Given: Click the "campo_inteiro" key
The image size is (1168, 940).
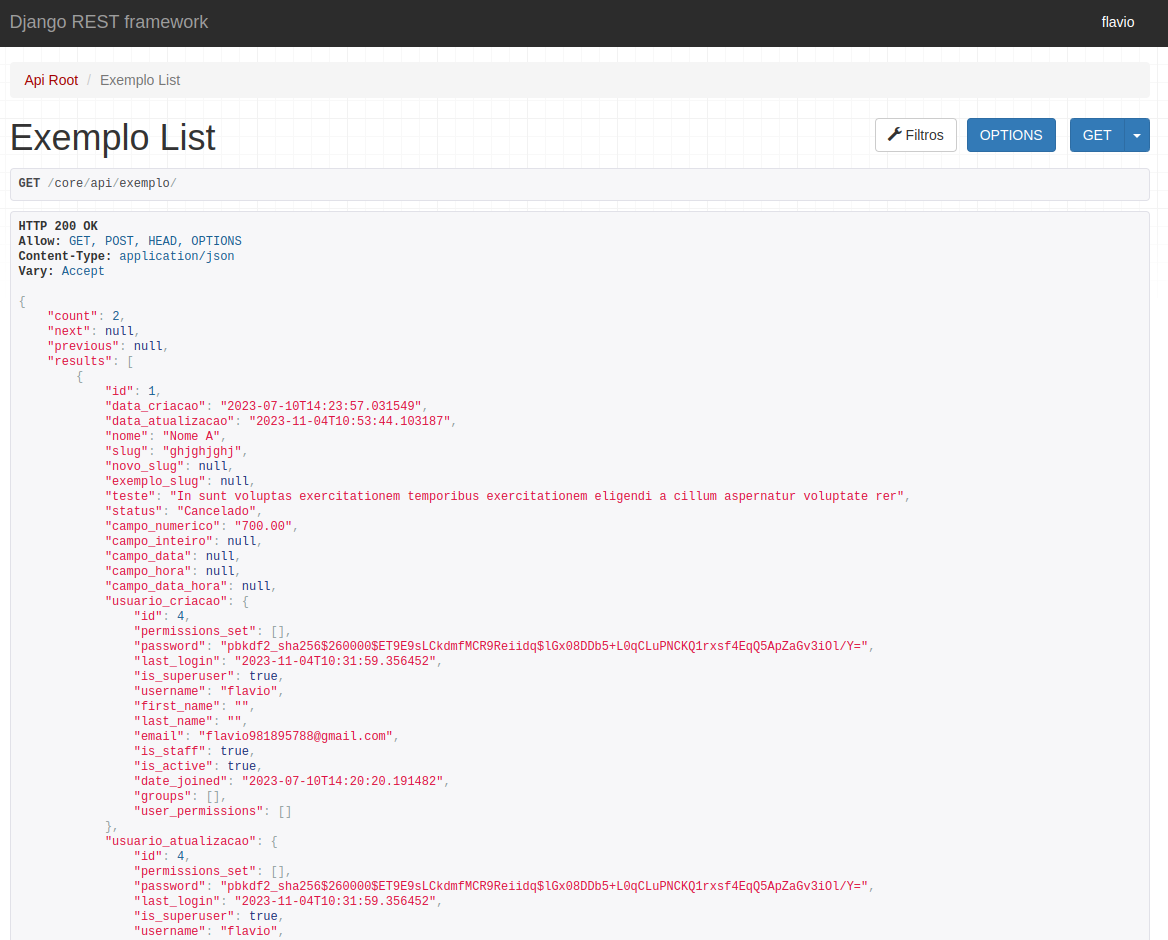Looking at the screenshot, I should pyautogui.click(x=159, y=541).
